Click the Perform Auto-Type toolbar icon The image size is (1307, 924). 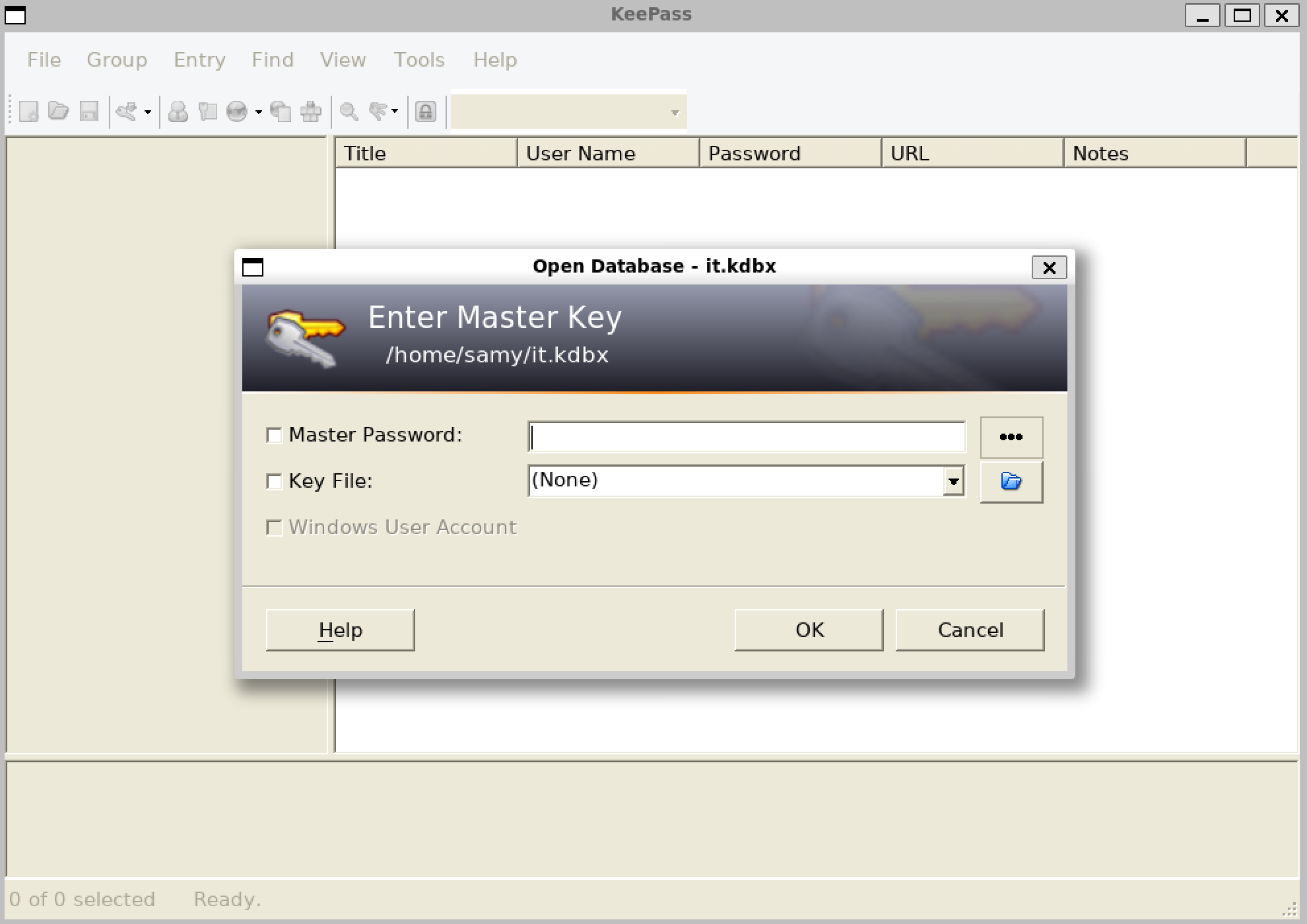(x=311, y=112)
